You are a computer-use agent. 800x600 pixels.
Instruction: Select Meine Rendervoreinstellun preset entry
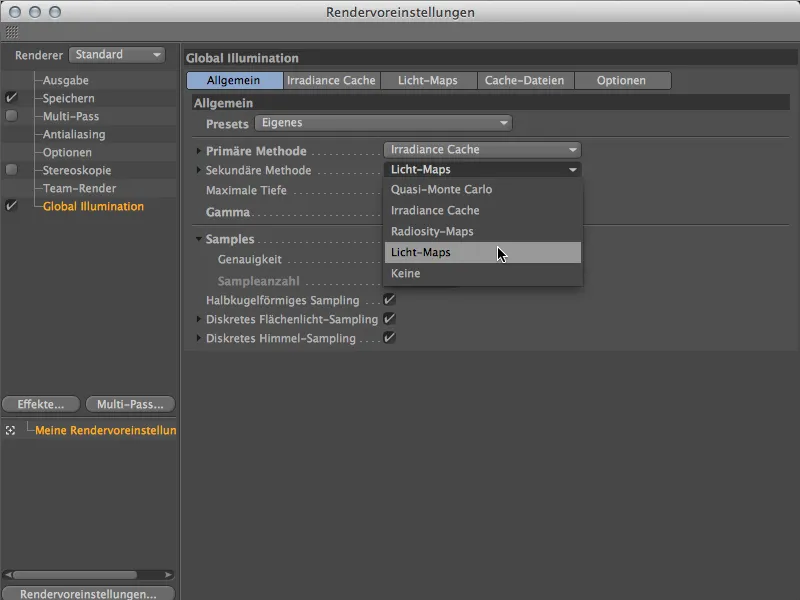(106, 430)
